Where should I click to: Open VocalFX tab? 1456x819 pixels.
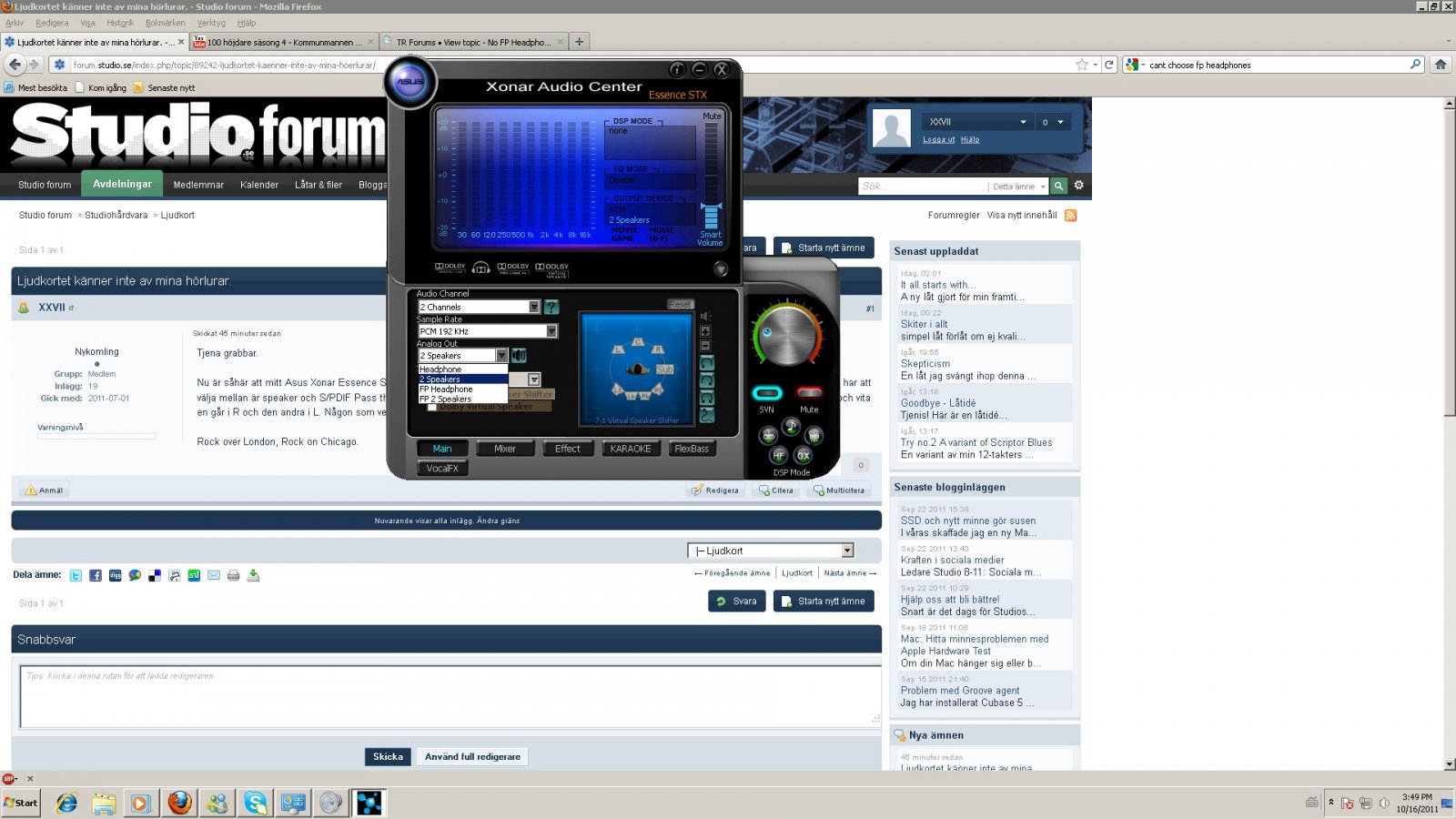pyautogui.click(x=442, y=469)
